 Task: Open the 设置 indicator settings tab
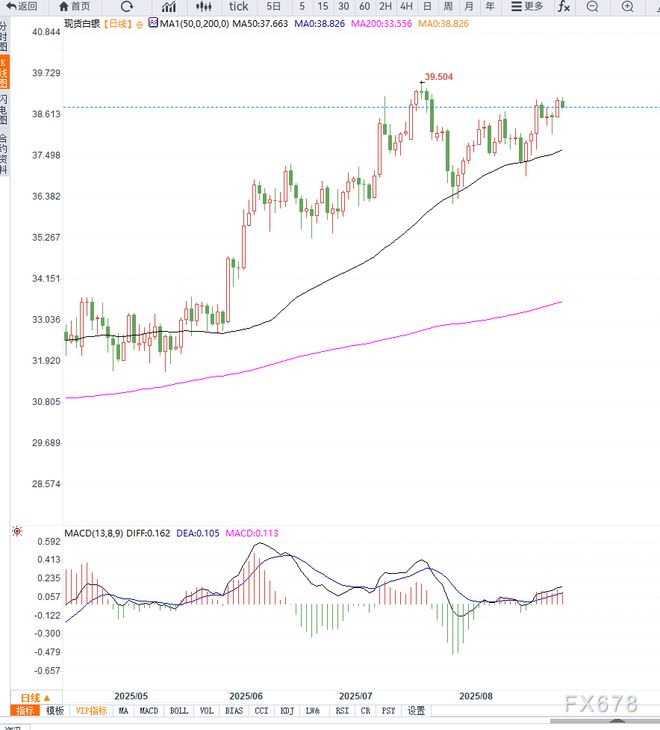click(x=416, y=711)
